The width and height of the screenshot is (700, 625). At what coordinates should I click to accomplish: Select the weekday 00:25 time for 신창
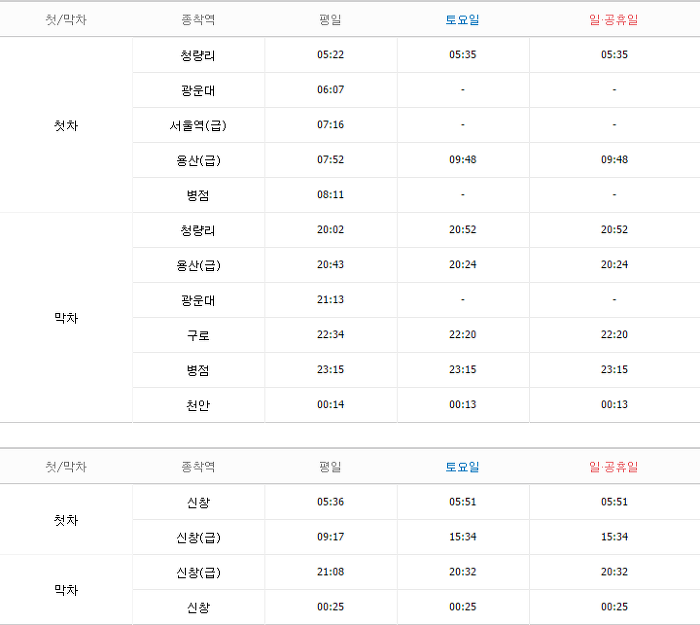330,607
